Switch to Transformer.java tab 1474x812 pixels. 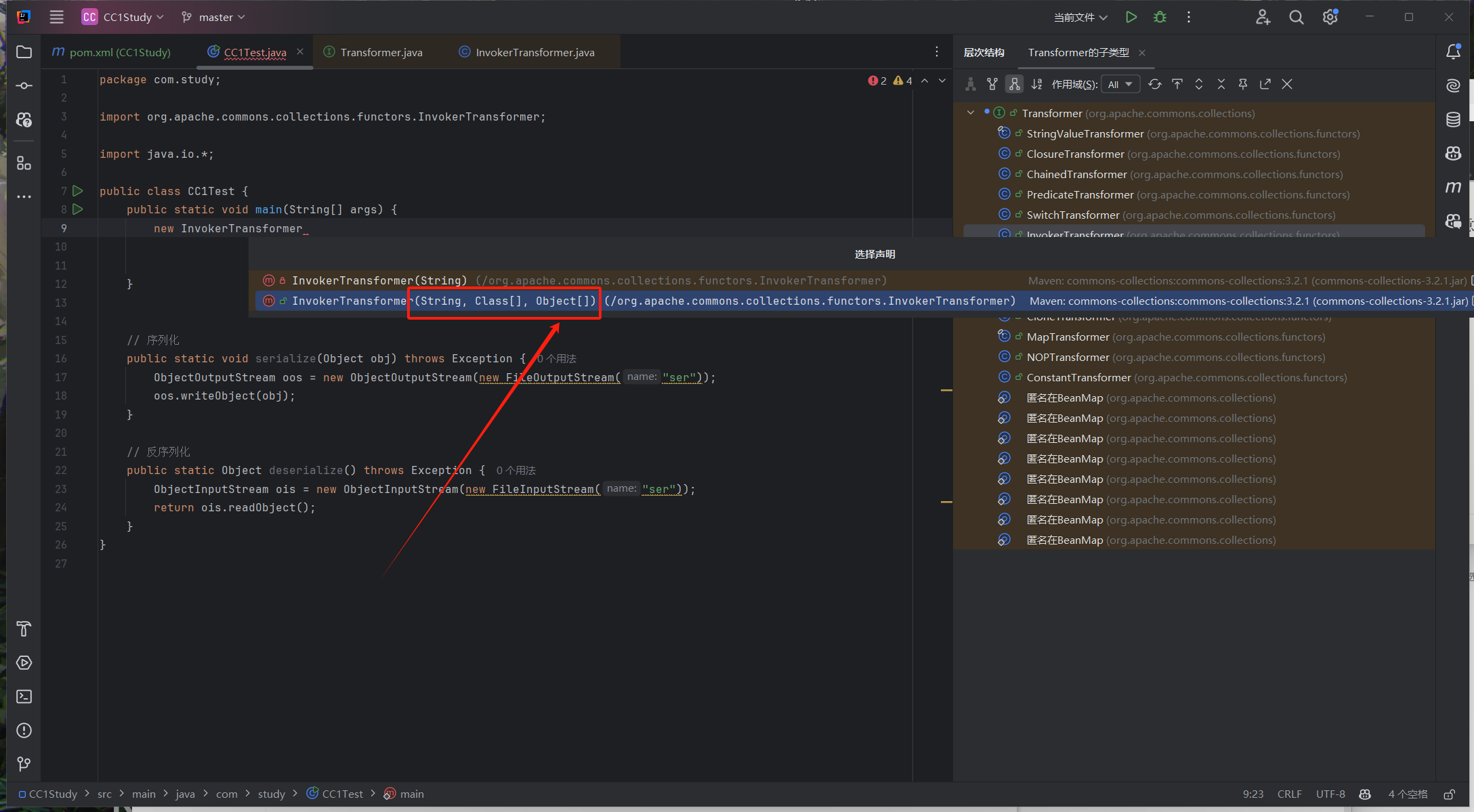(x=373, y=52)
